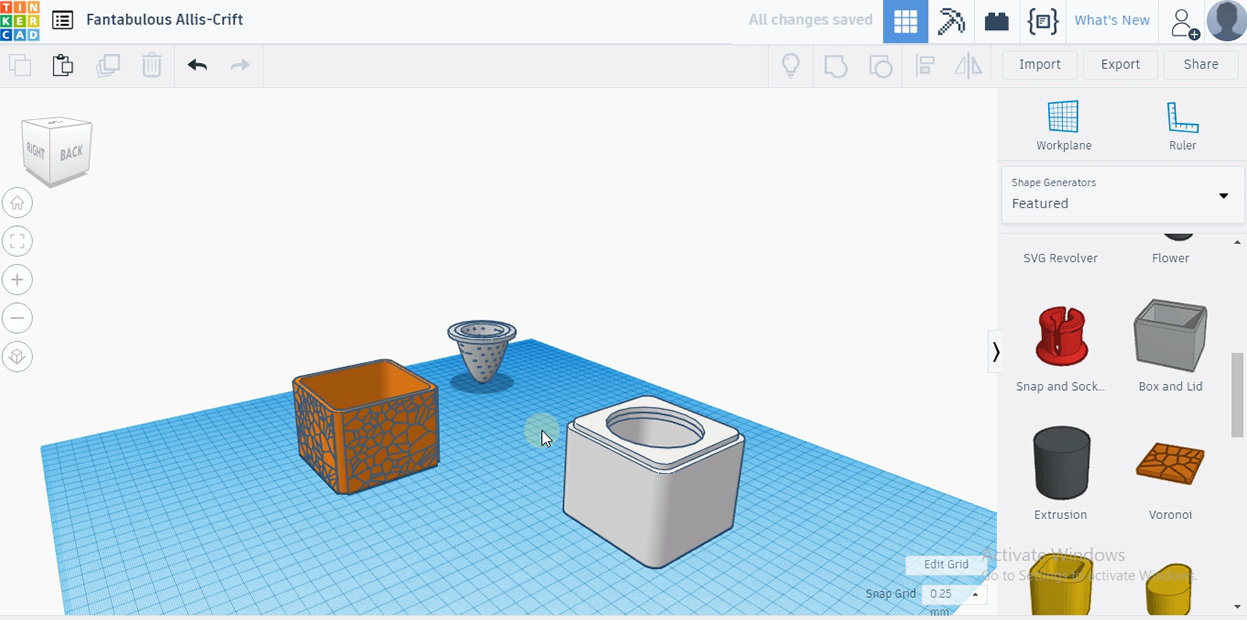This screenshot has height=620, width=1247.
Task: Toggle Show all lightbulb icon
Action: point(790,66)
